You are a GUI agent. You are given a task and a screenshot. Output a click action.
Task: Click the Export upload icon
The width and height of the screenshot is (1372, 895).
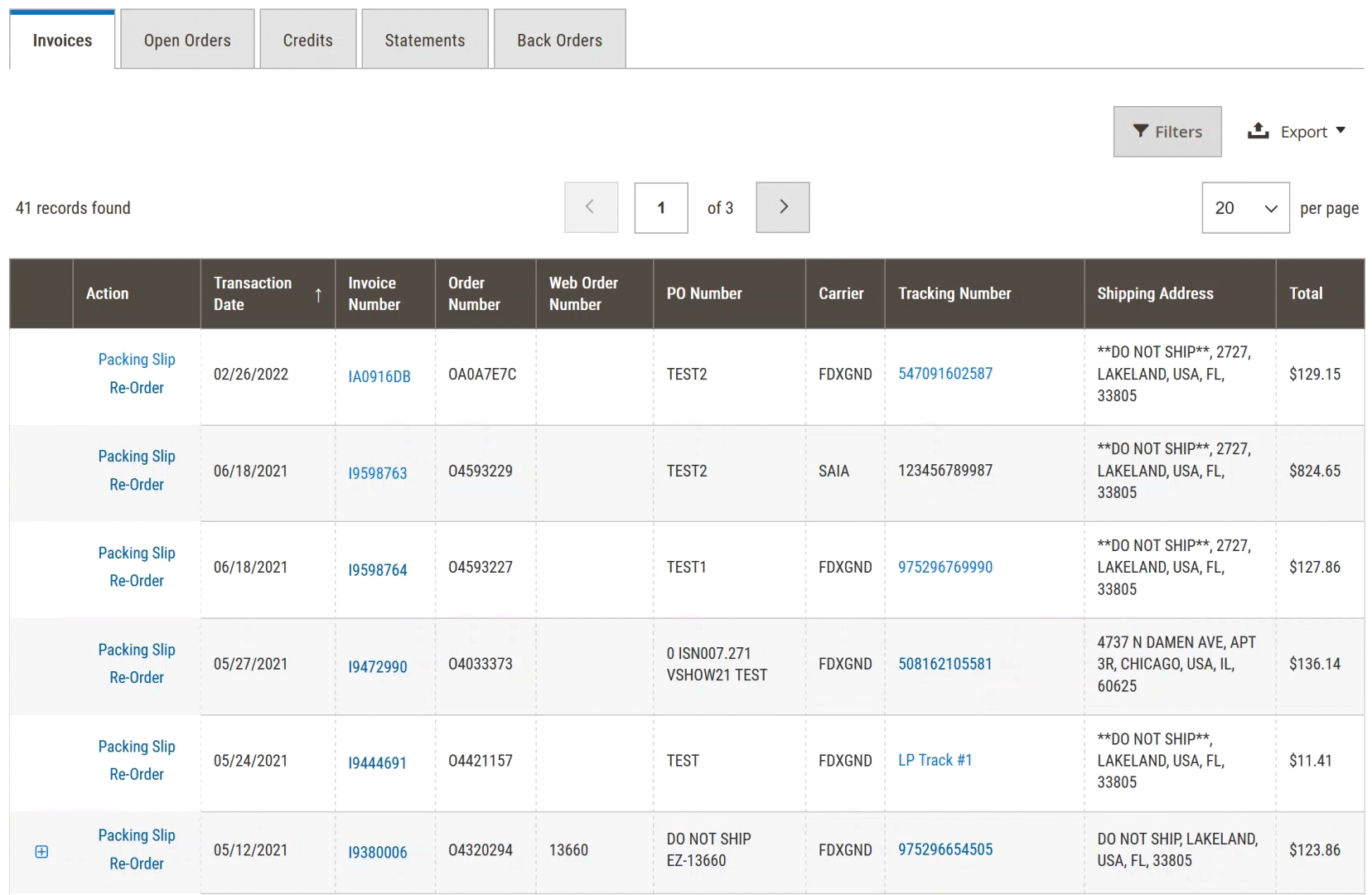click(x=1258, y=131)
